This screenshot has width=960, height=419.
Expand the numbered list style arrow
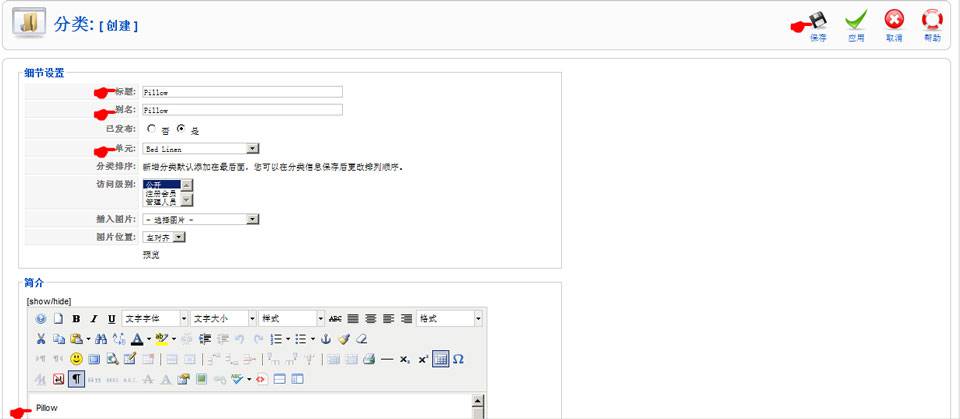(288, 339)
